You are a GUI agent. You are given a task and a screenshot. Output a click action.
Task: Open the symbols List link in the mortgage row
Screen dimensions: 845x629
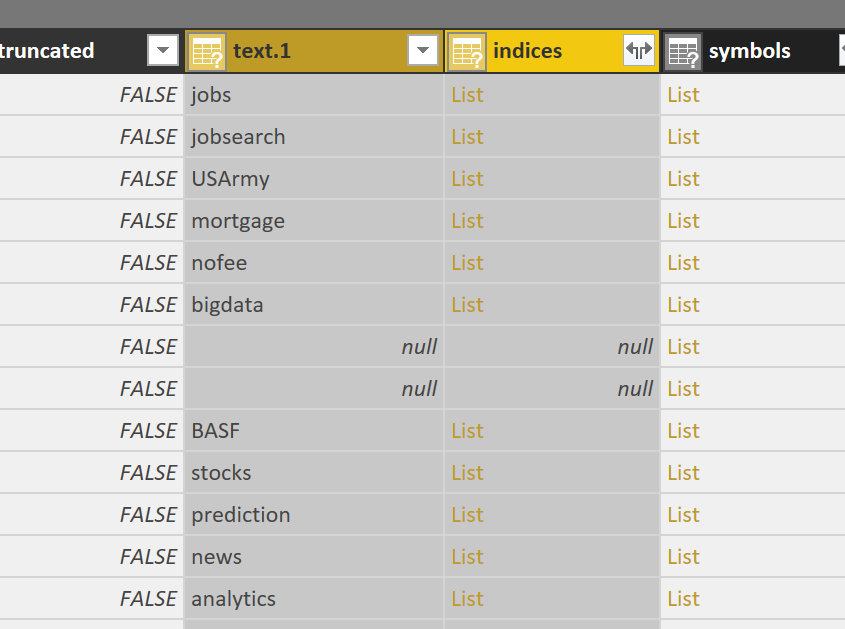tap(683, 221)
